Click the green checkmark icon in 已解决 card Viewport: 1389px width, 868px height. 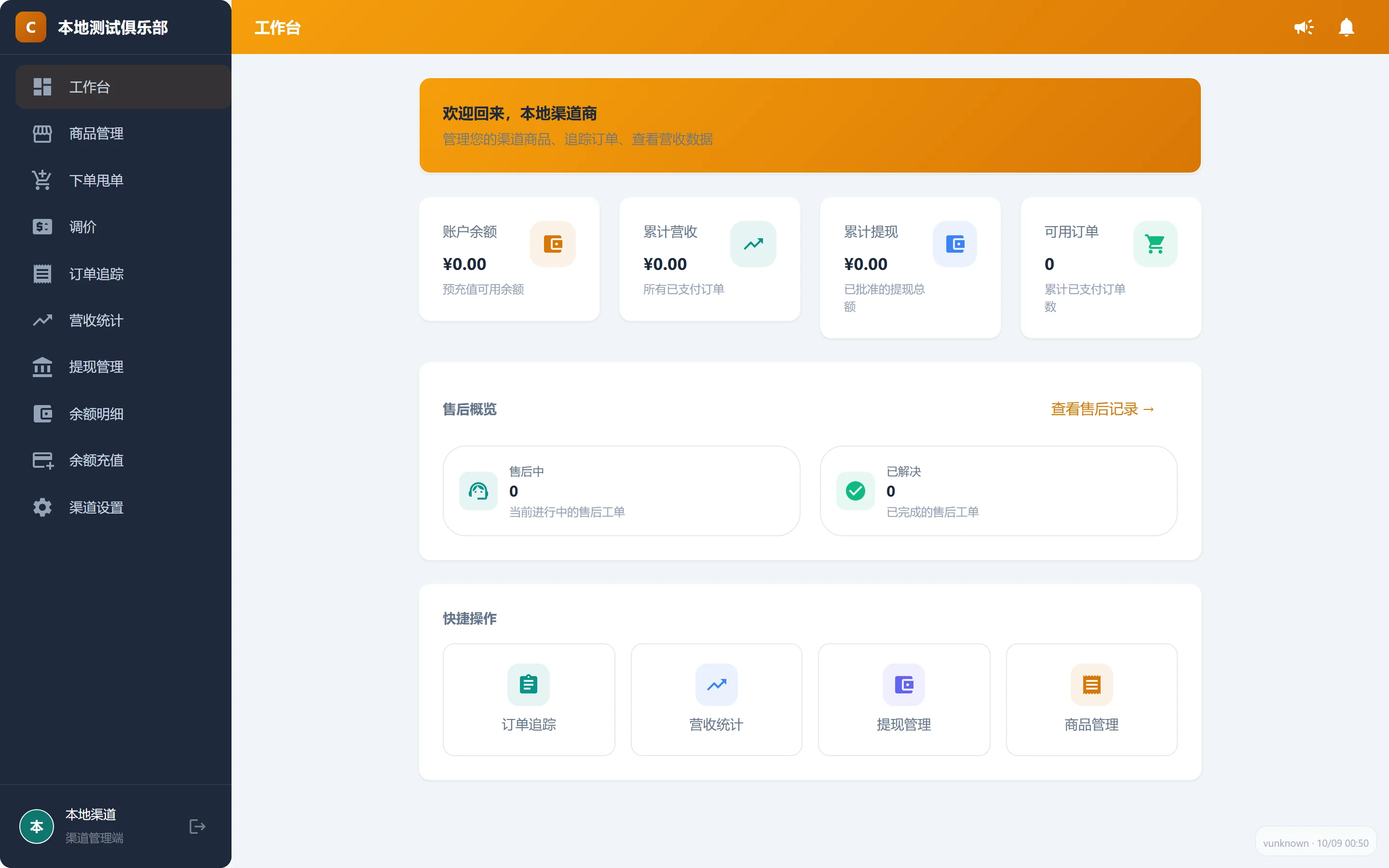855,491
